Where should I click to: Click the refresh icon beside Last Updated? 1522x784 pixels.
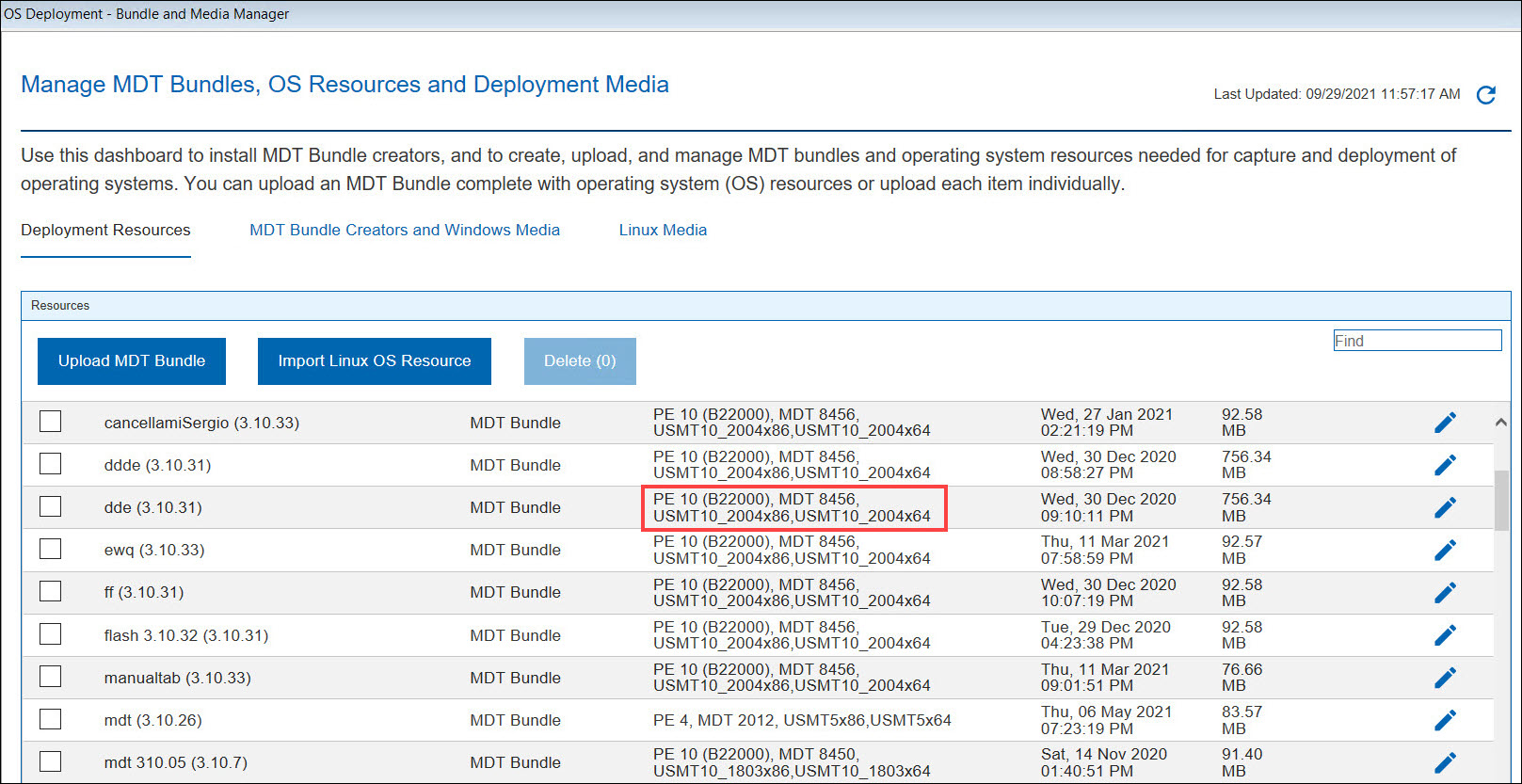pyautogui.click(x=1486, y=95)
